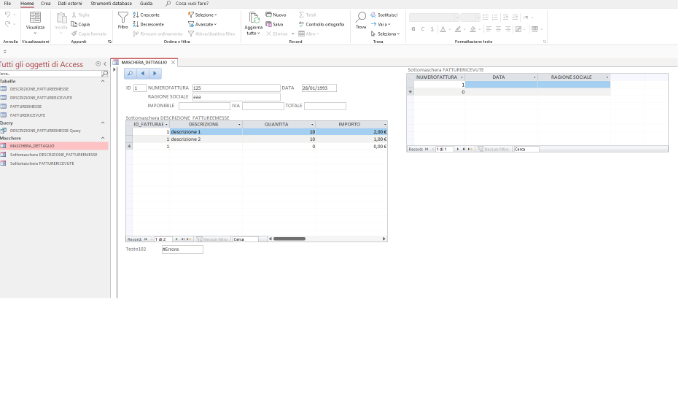Image resolution: width=700 pixels, height=394 pixels.
Task: Open the IMPORTO column filter arrow
Action: pyautogui.click(x=385, y=124)
